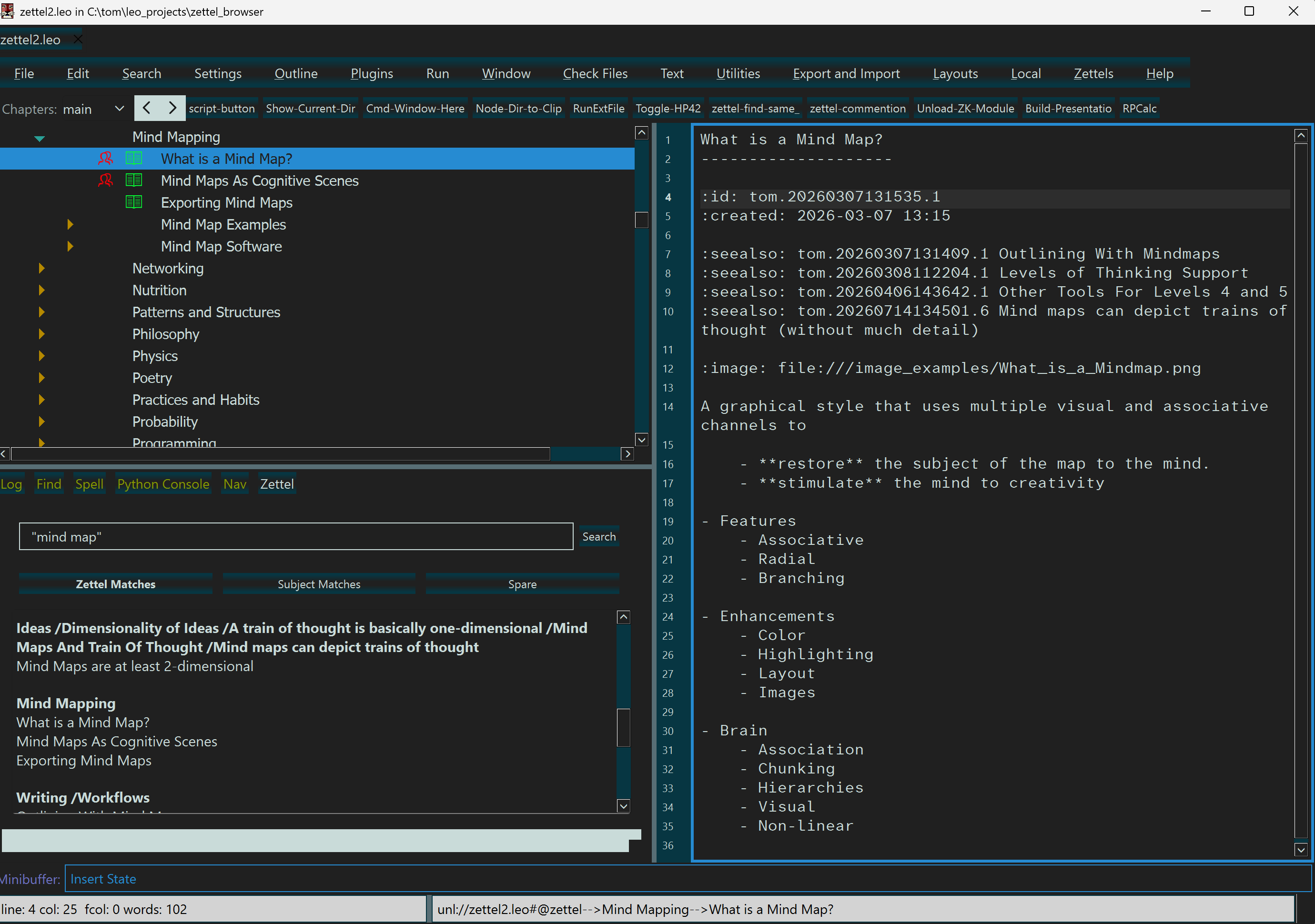Click the green book icon beside "What is a Mind Map?"
The width and height of the screenshot is (1315, 924).
point(134,159)
